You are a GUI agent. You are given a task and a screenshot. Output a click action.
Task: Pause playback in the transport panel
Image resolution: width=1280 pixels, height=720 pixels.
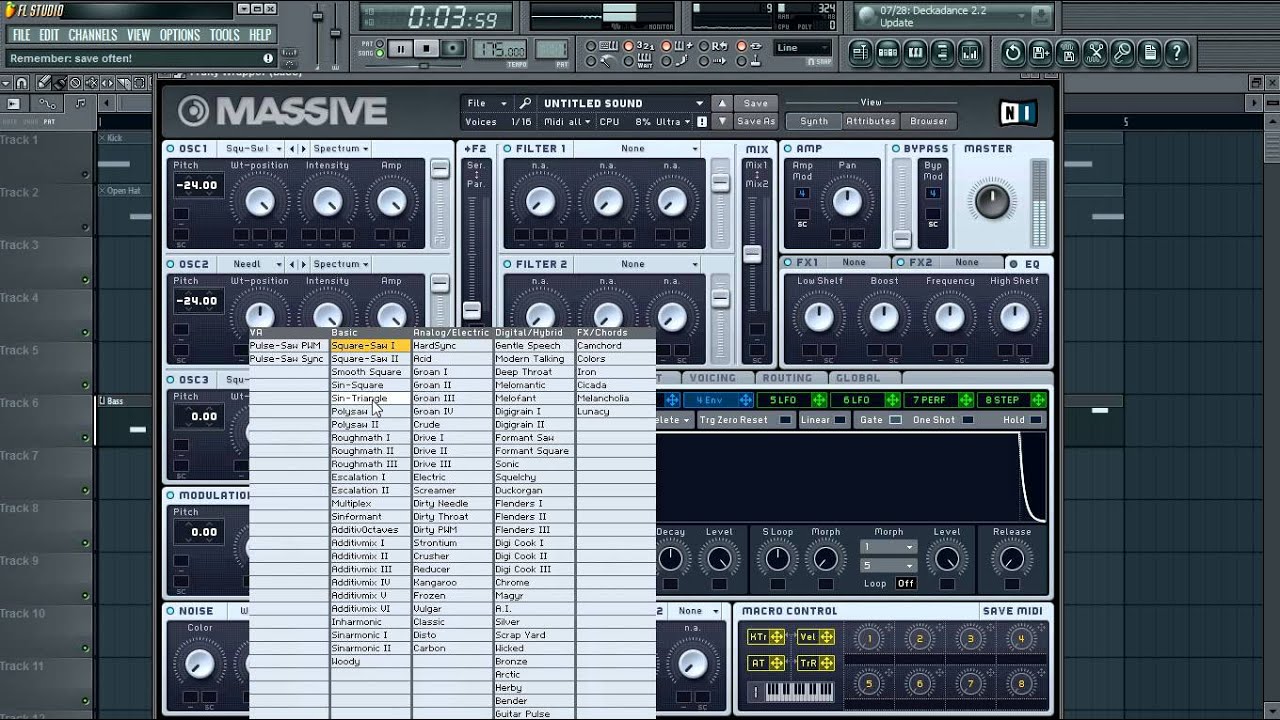click(400, 48)
